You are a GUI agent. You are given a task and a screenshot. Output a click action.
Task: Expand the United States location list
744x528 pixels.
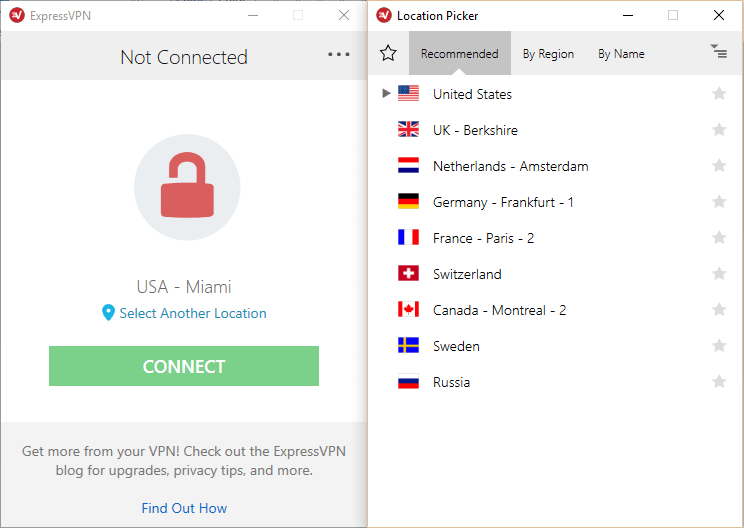[x=387, y=94]
